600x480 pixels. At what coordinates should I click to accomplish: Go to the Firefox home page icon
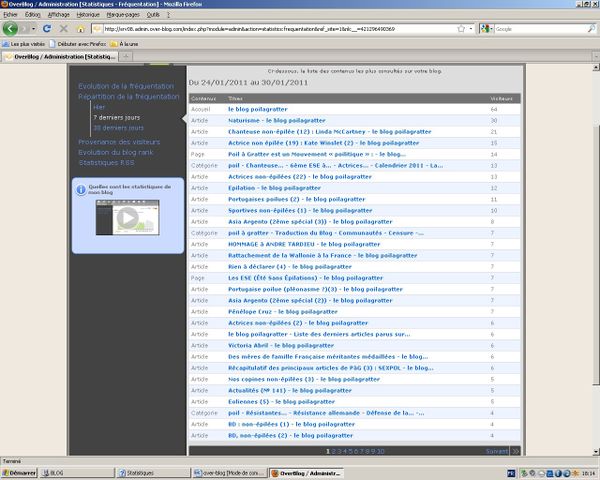(81, 29)
